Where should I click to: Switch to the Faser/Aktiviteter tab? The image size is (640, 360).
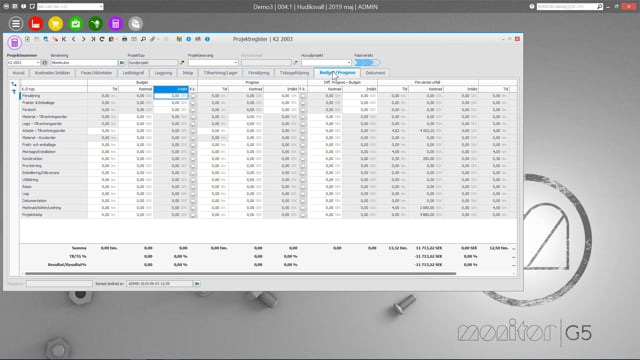click(97, 73)
